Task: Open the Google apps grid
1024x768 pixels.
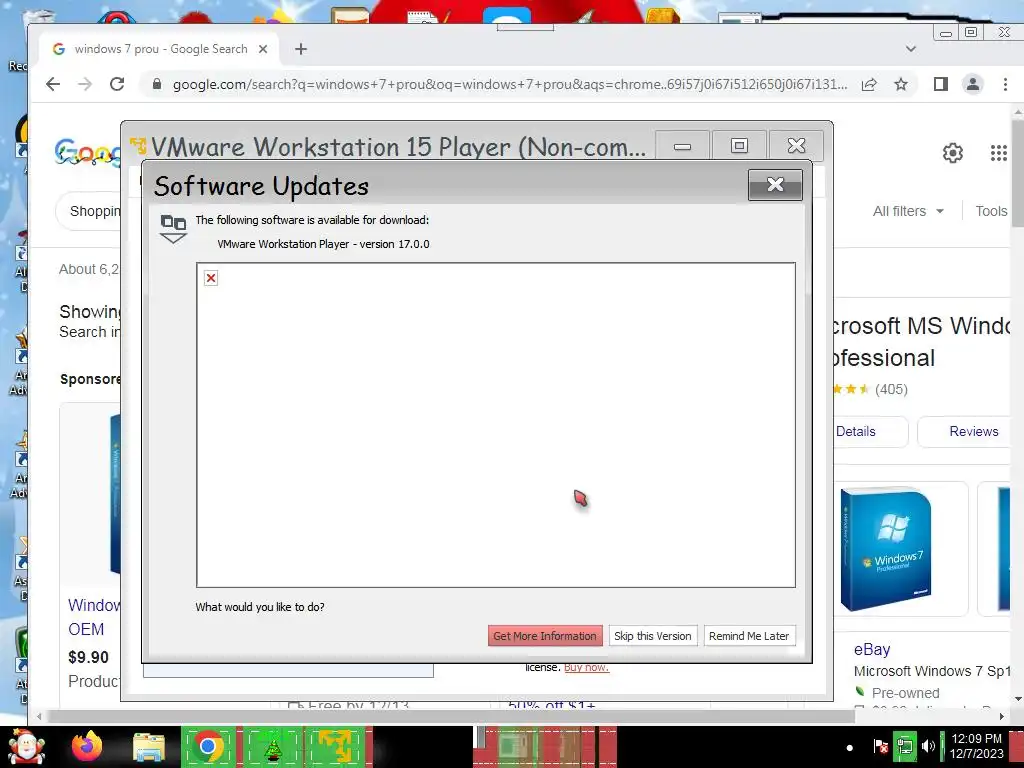Action: (999, 153)
